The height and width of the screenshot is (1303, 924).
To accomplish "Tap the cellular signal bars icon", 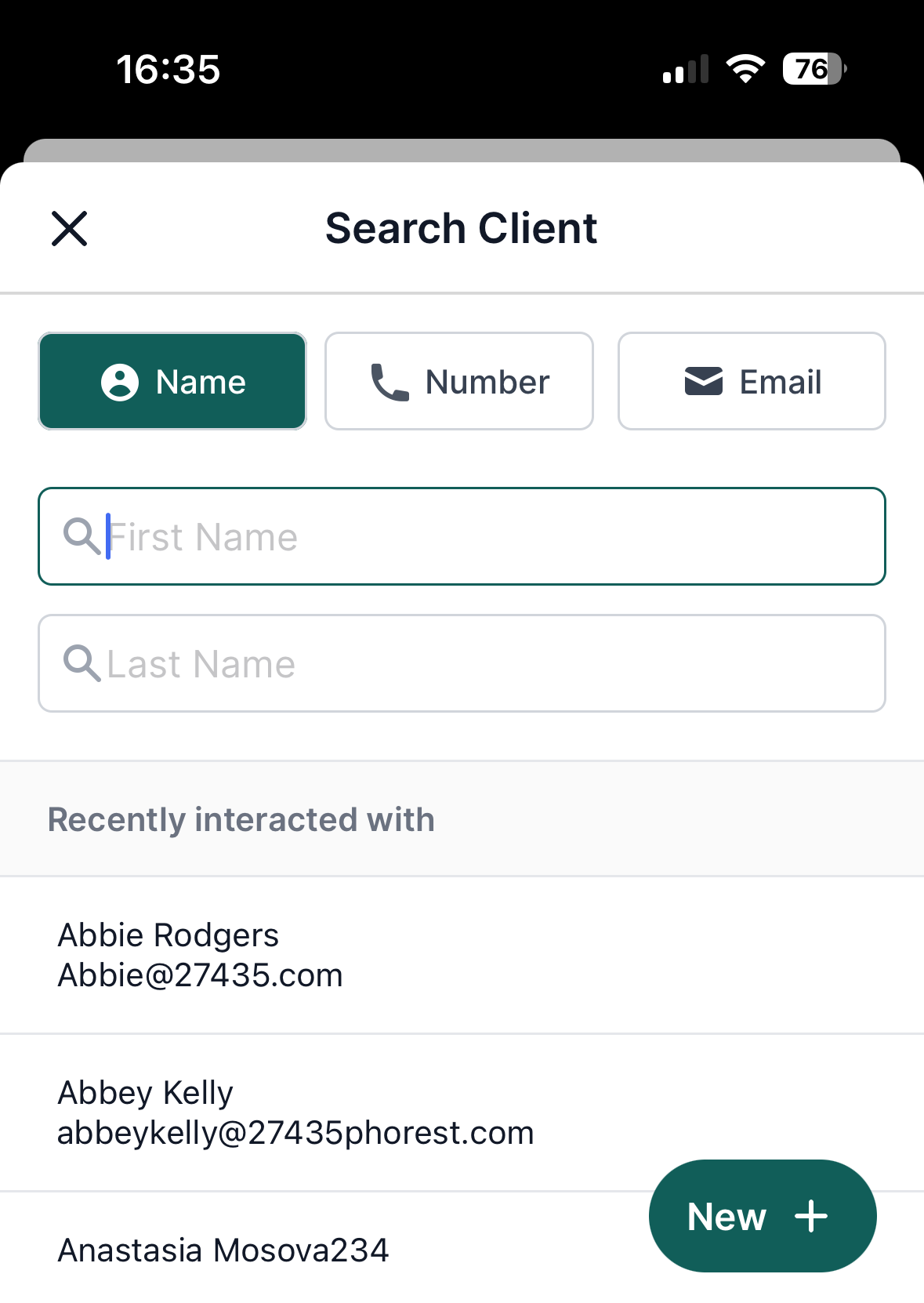I will click(686, 69).
